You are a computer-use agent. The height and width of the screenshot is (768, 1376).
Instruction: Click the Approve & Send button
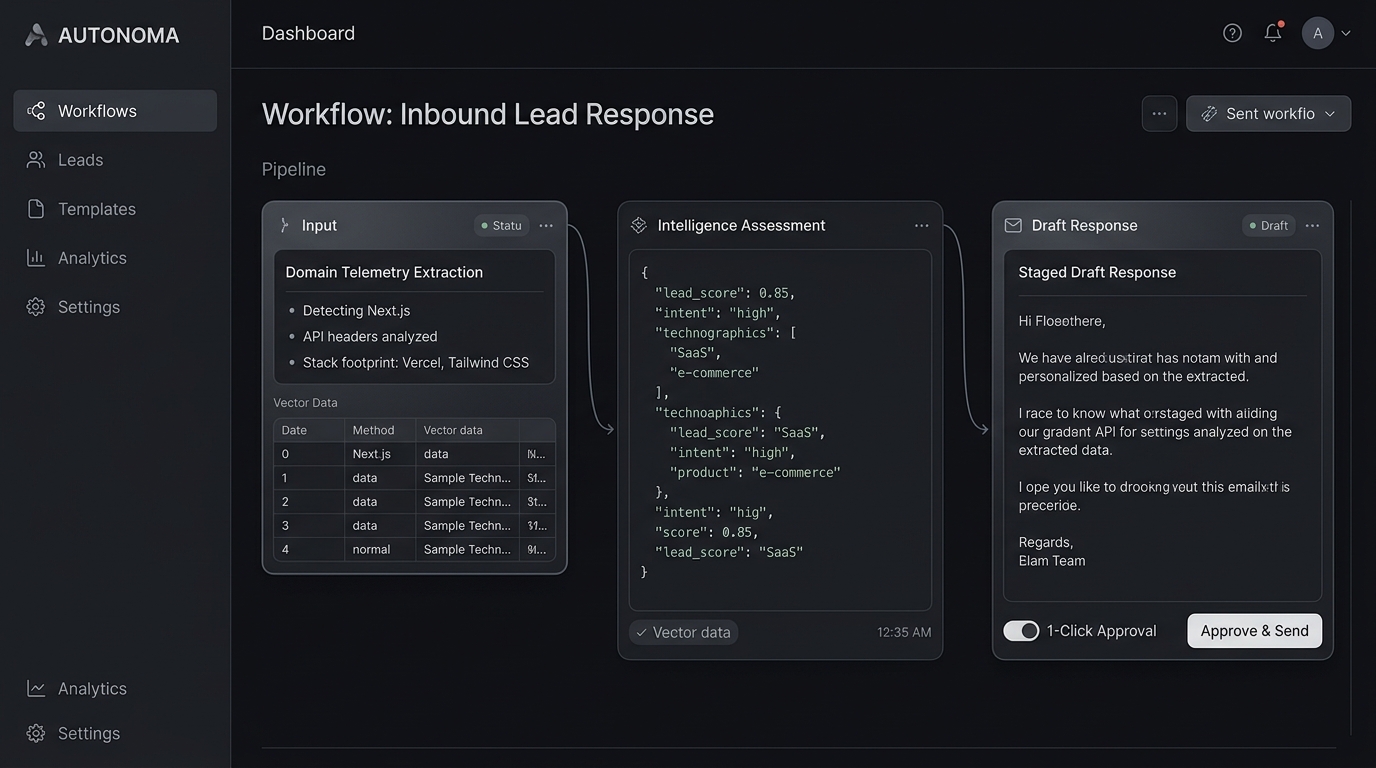tap(1254, 631)
